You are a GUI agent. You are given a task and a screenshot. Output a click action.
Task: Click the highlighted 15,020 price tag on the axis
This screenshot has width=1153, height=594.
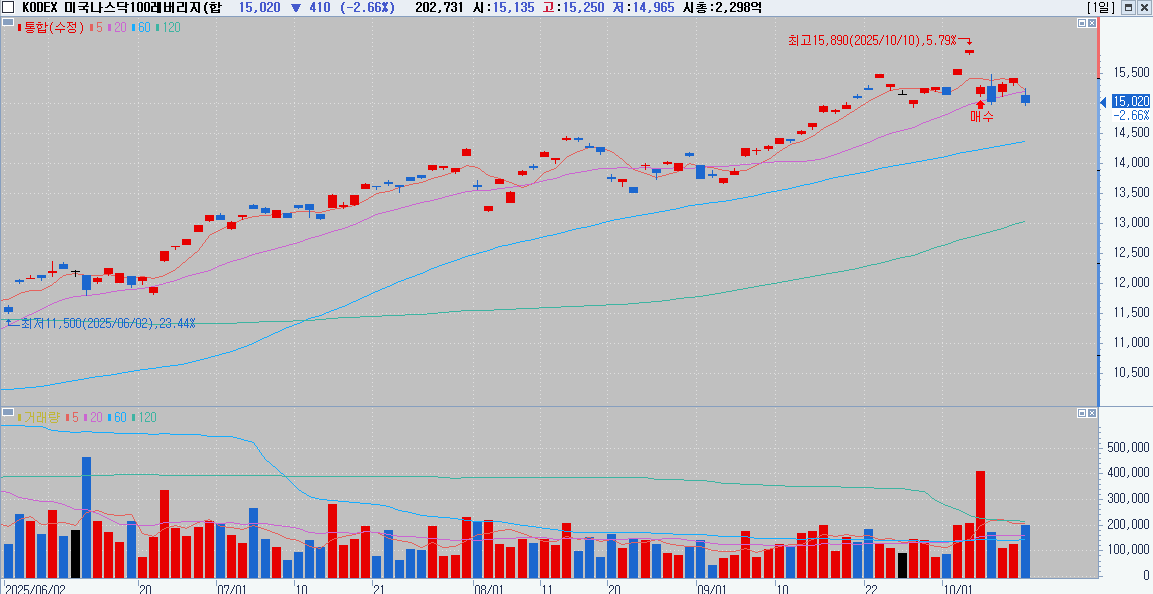click(x=1130, y=102)
